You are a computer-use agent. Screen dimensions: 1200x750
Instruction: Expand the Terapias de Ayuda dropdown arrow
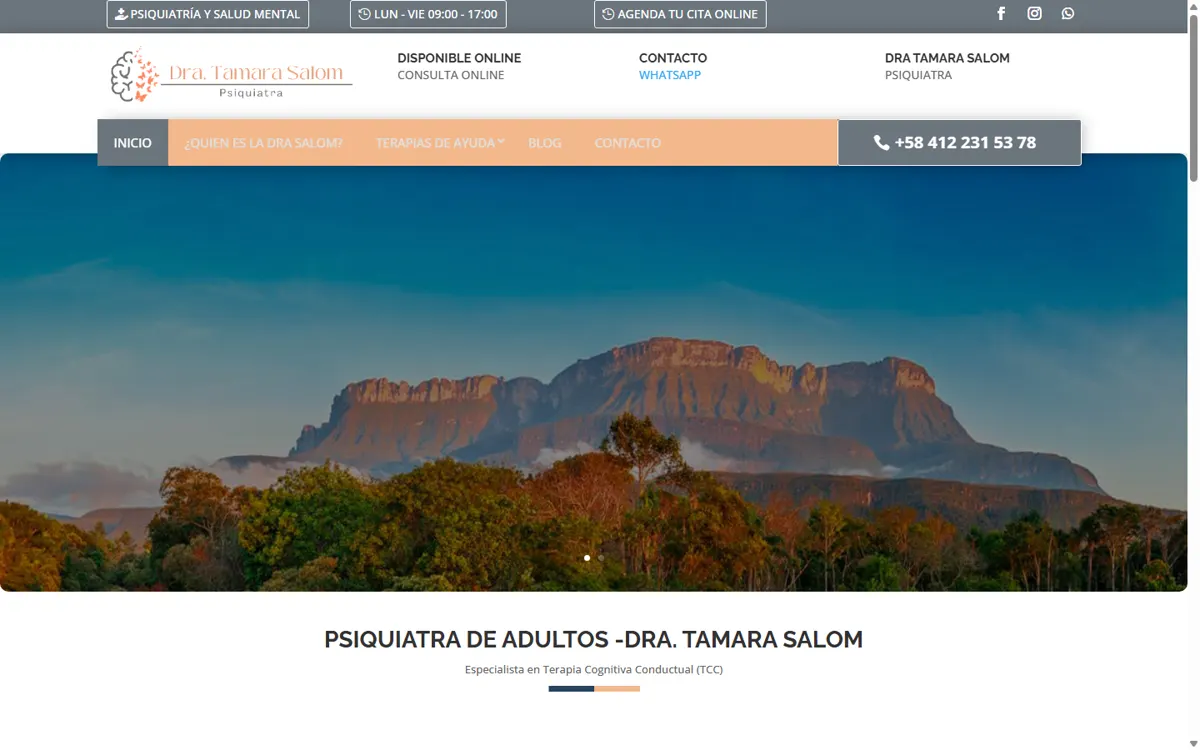click(501, 142)
